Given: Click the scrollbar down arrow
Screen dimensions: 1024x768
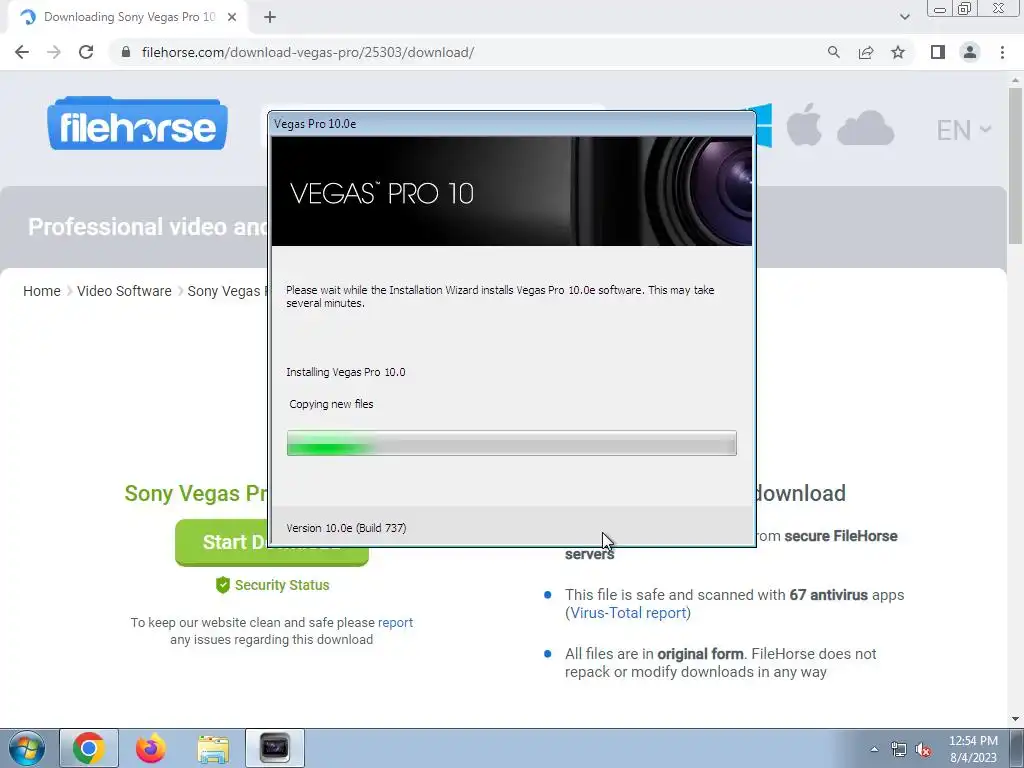Looking at the screenshot, I should coord(1015,719).
